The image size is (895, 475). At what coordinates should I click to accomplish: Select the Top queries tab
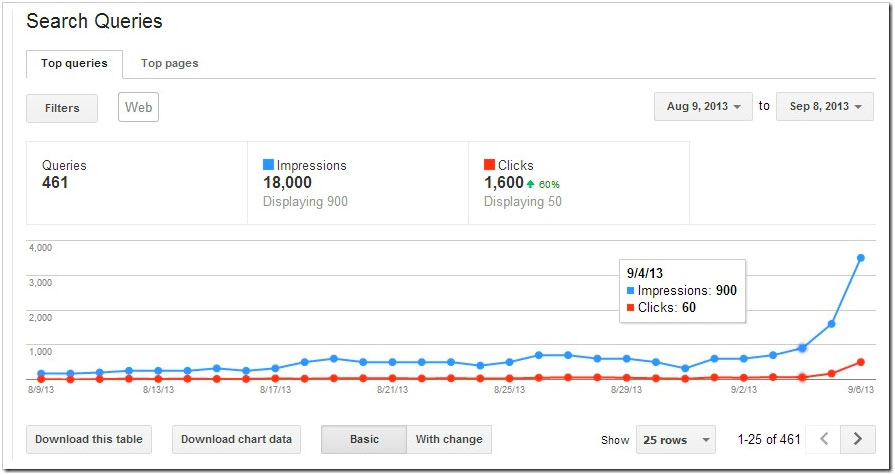[74, 63]
